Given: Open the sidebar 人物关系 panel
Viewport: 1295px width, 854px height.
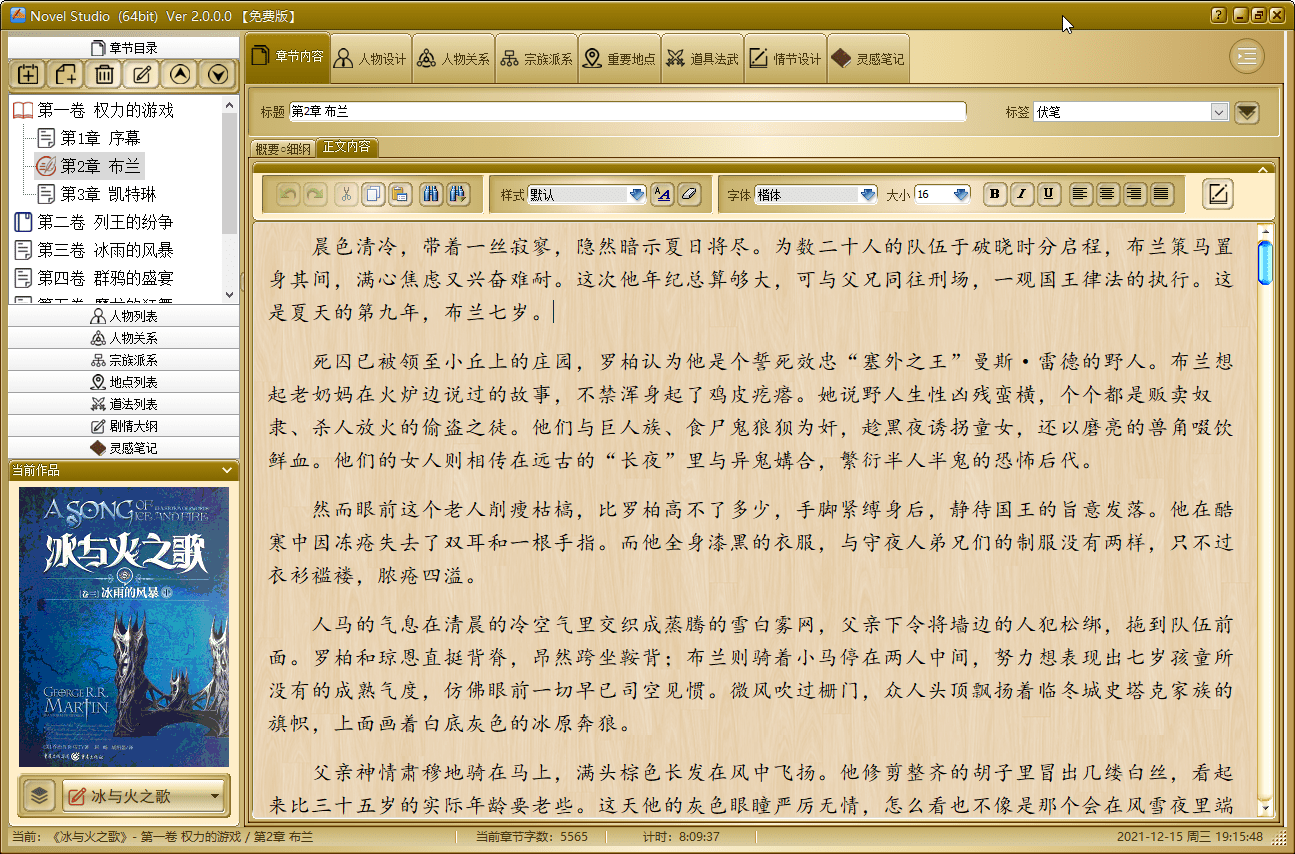Looking at the screenshot, I should [x=124, y=338].
